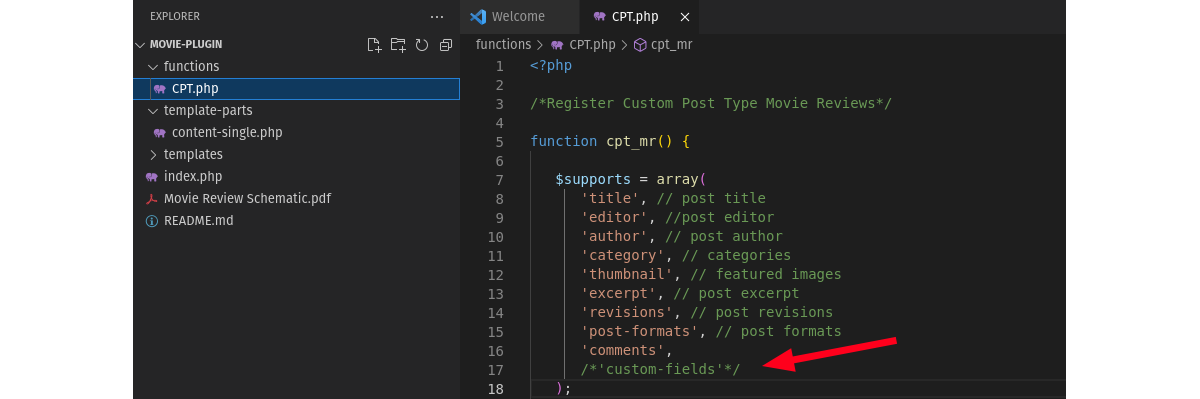
Task: Click the PDF icon of Movie Review Schematic
Action: pos(152,199)
